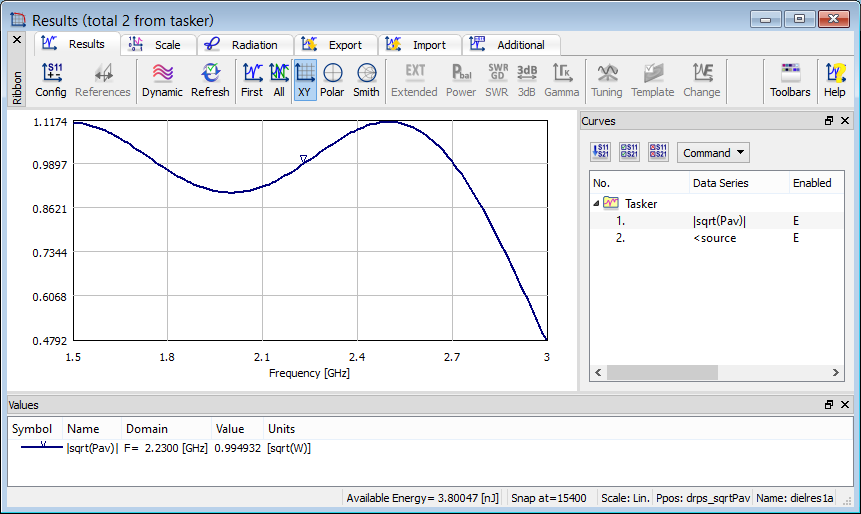Open the Toolbars options
This screenshot has height=514, width=861.
pos(790,80)
